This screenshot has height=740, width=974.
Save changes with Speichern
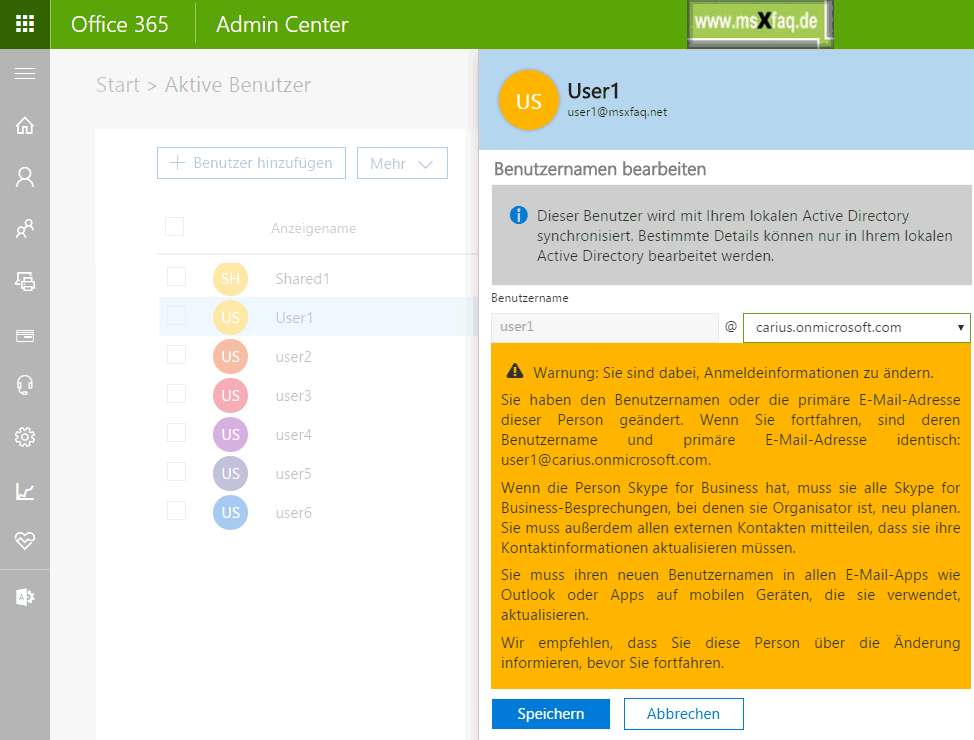coord(550,714)
